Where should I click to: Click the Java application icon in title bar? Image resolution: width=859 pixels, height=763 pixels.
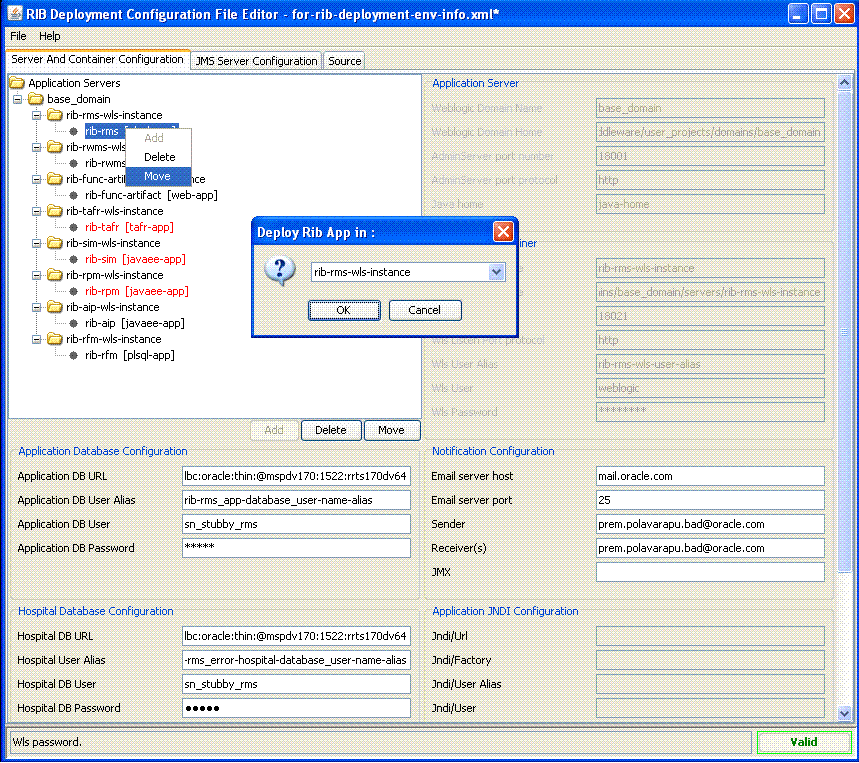14,14
